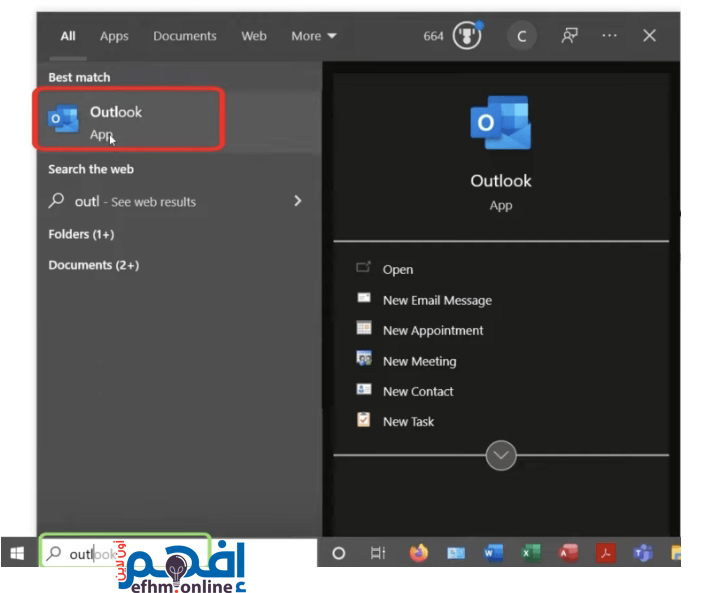
Task: Click the feedback person icon
Action: (x=570, y=36)
